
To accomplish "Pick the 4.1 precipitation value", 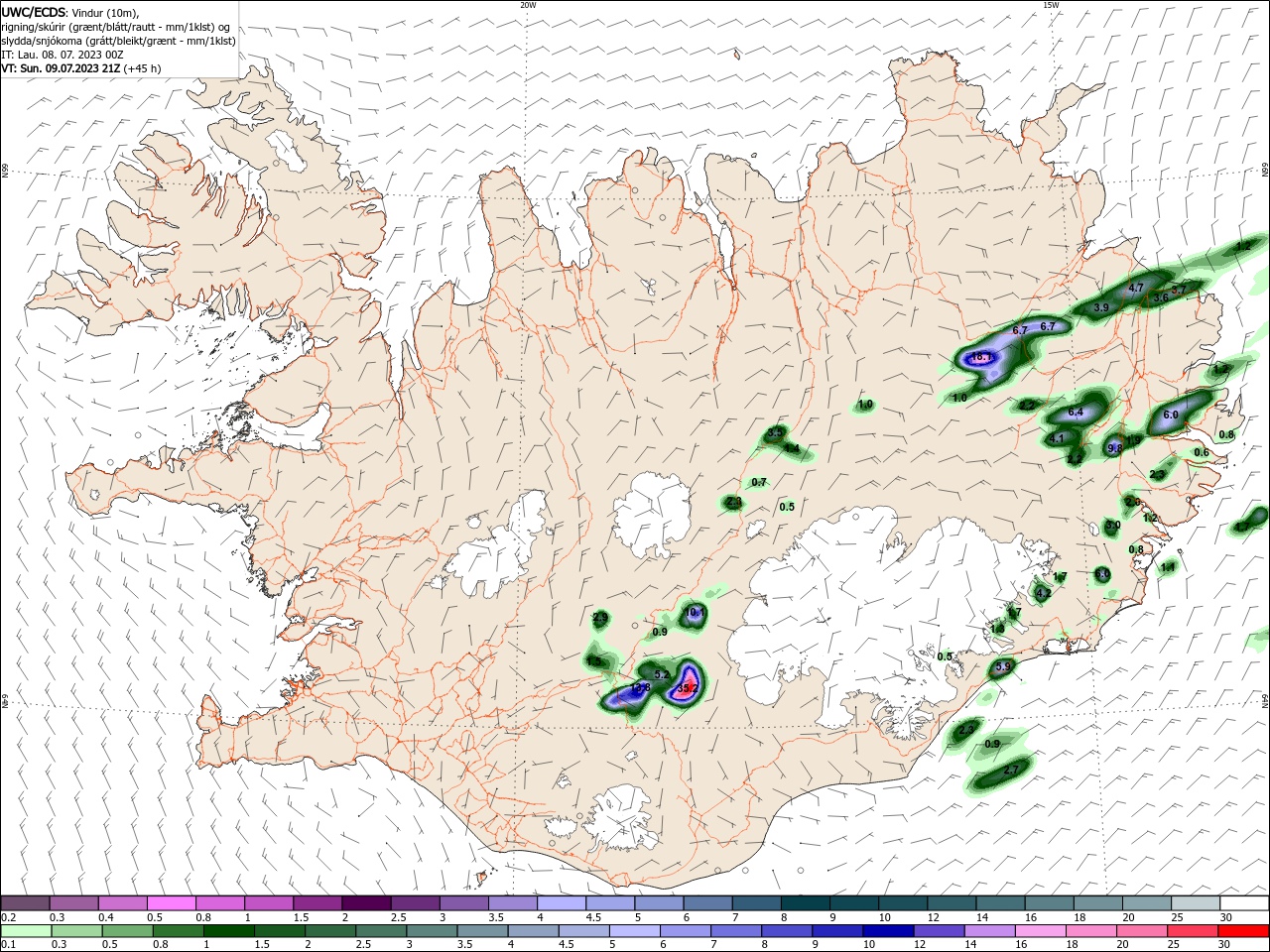I will [x=1057, y=438].
